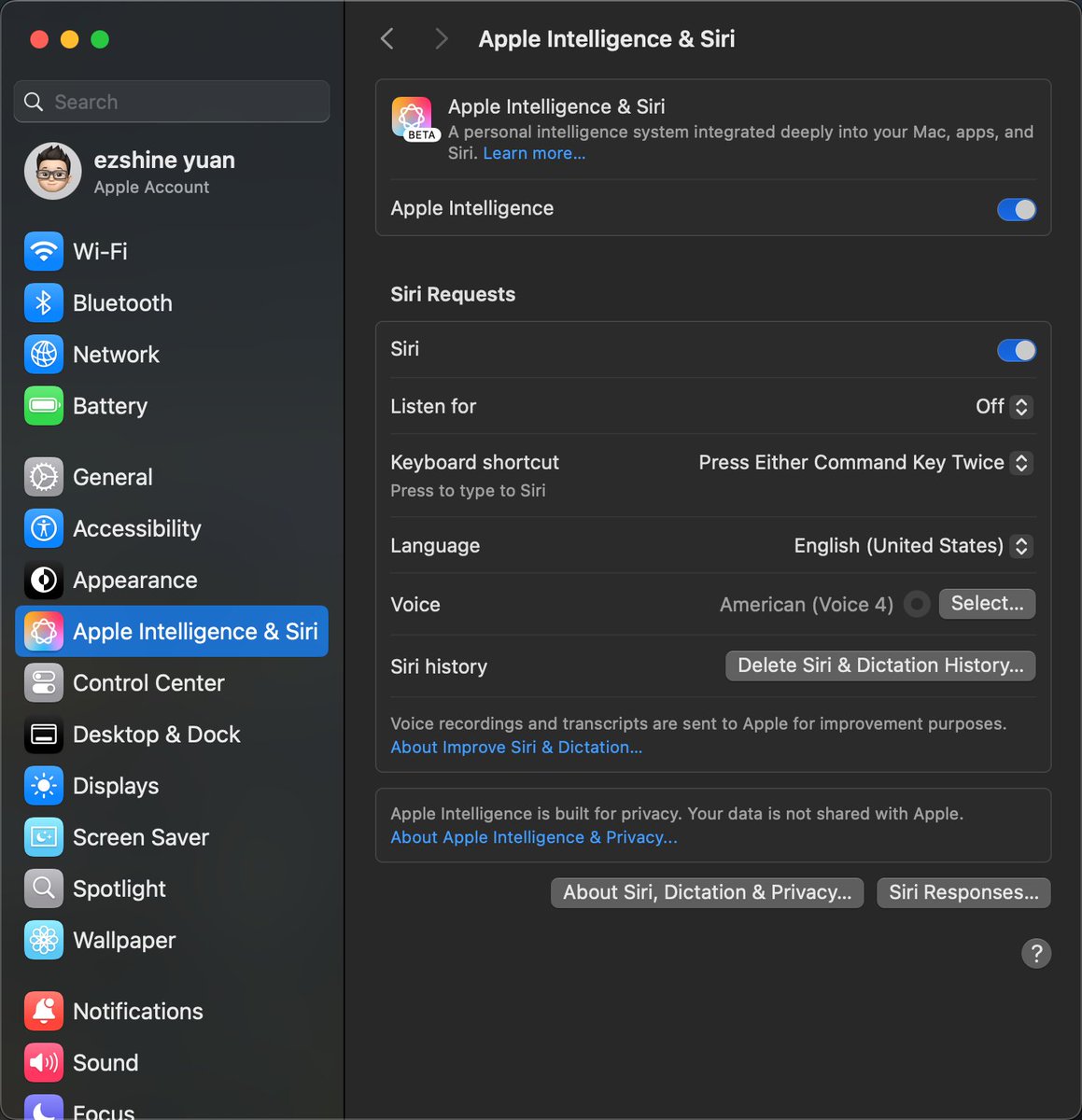Select the Wallpaper flower icon
The width and height of the screenshot is (1082, 1120).
click(44, 940)
